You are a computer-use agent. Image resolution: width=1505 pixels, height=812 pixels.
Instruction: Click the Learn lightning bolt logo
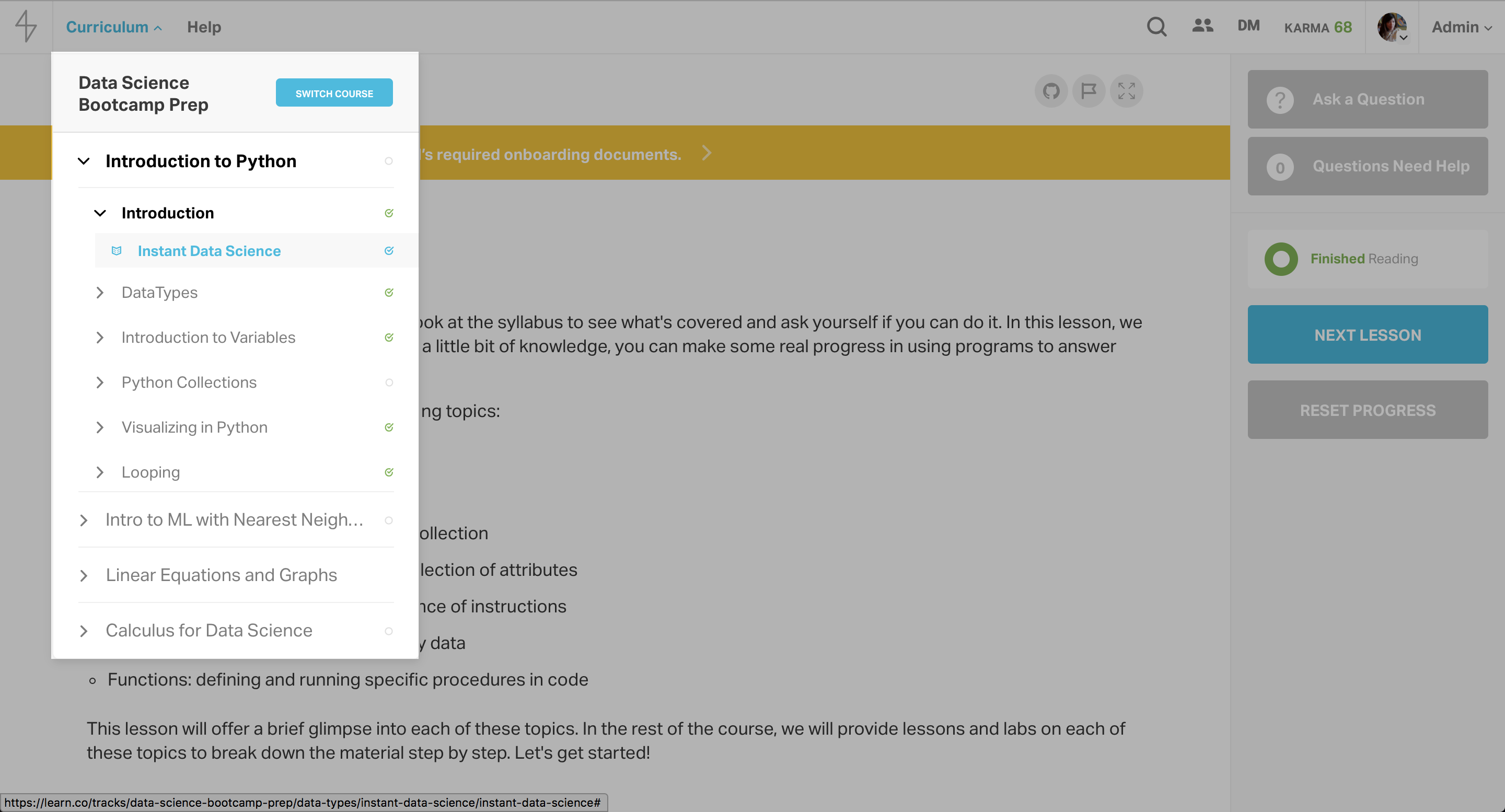point(26,26)
